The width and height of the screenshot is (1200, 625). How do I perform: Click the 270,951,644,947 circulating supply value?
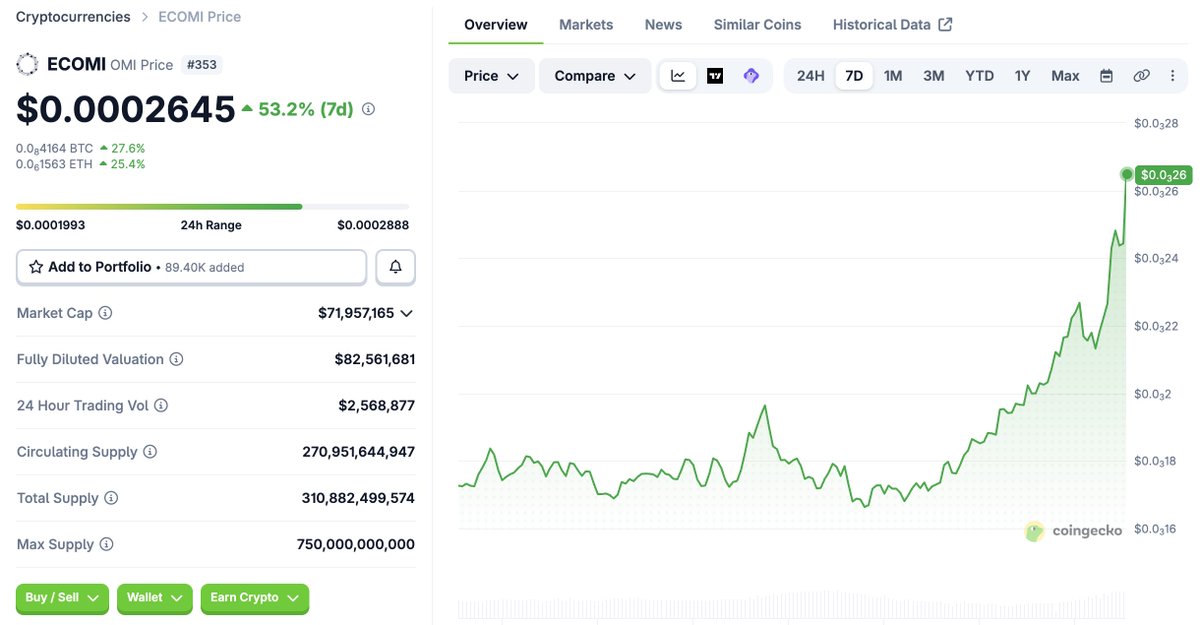point(358,452)
